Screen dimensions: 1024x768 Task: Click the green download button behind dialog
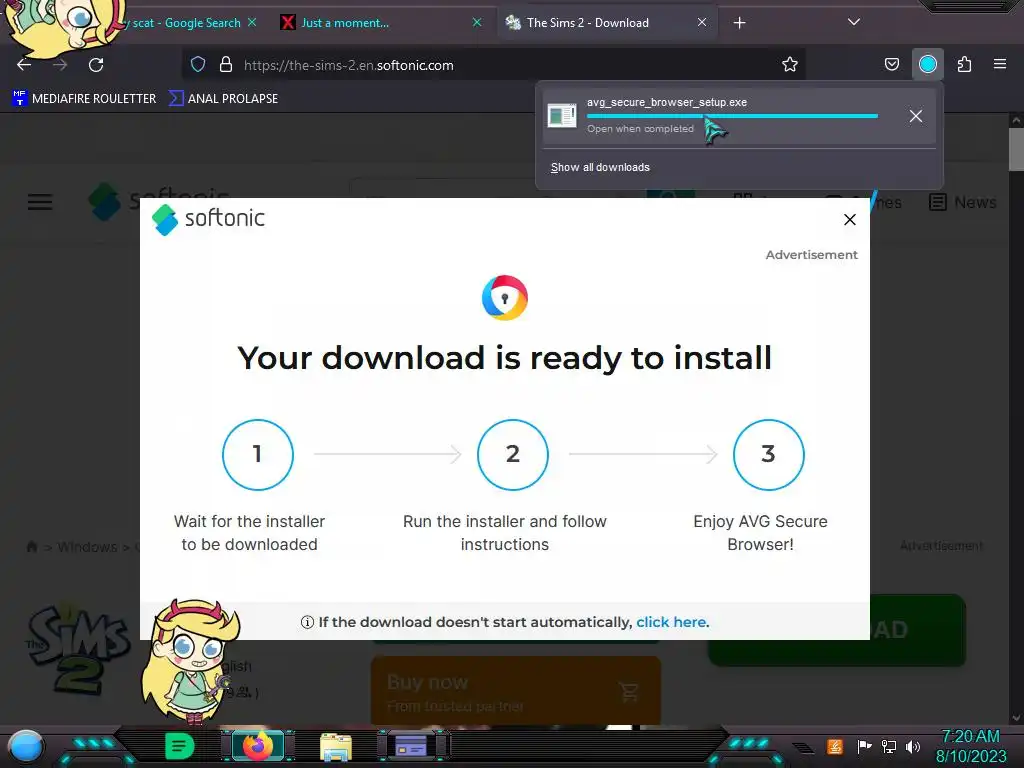tap(918, 630)
